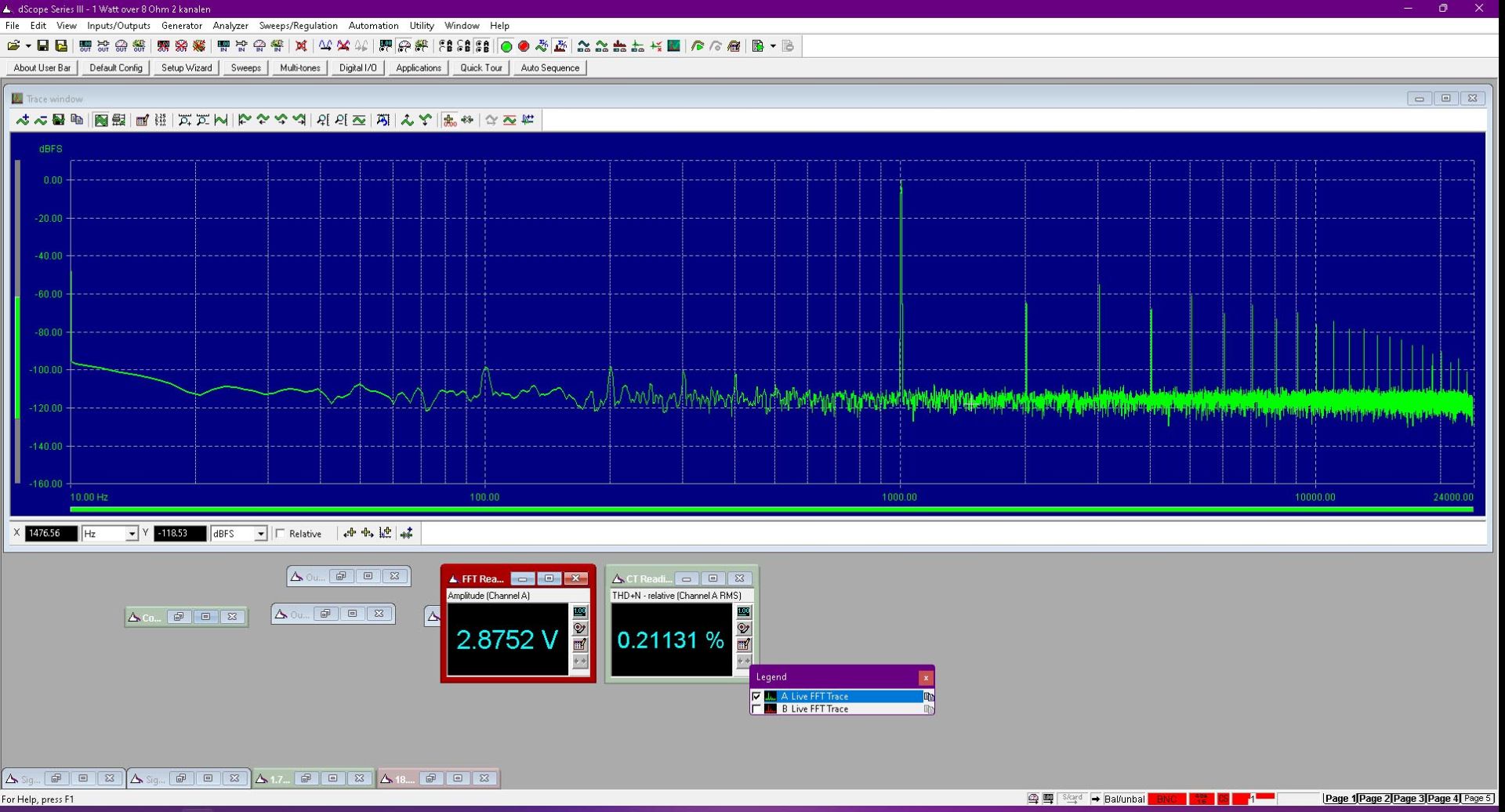Open the Automation menu
Image resolution: width=1505 pixels, height=812 pixels.
click(x=373, y=26)
